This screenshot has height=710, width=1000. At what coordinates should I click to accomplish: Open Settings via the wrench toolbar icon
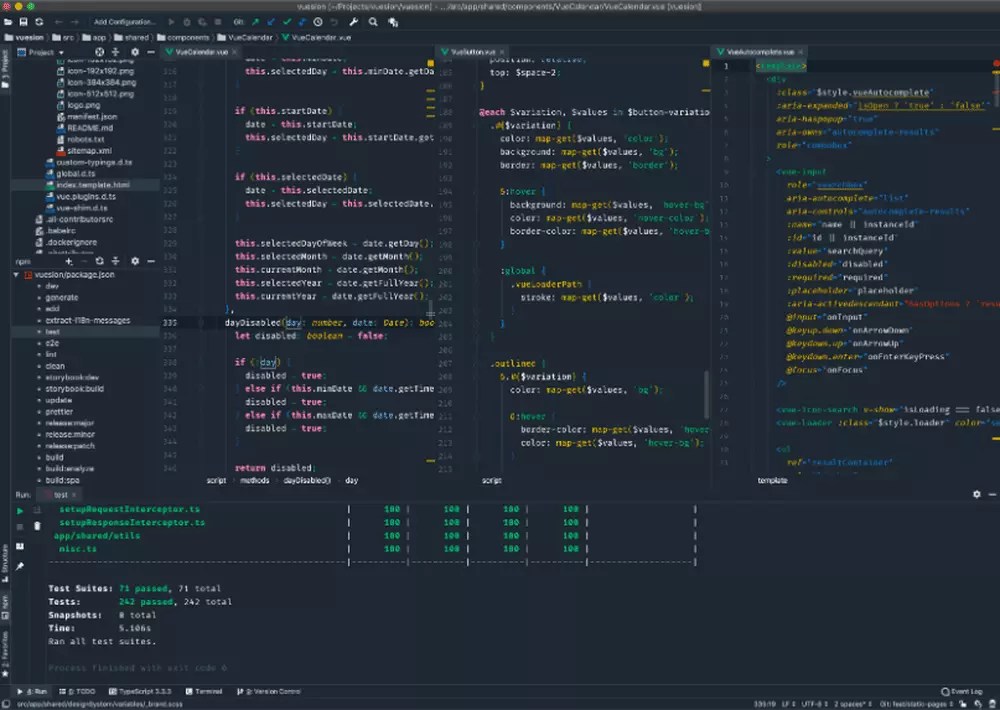click(354, 21)
